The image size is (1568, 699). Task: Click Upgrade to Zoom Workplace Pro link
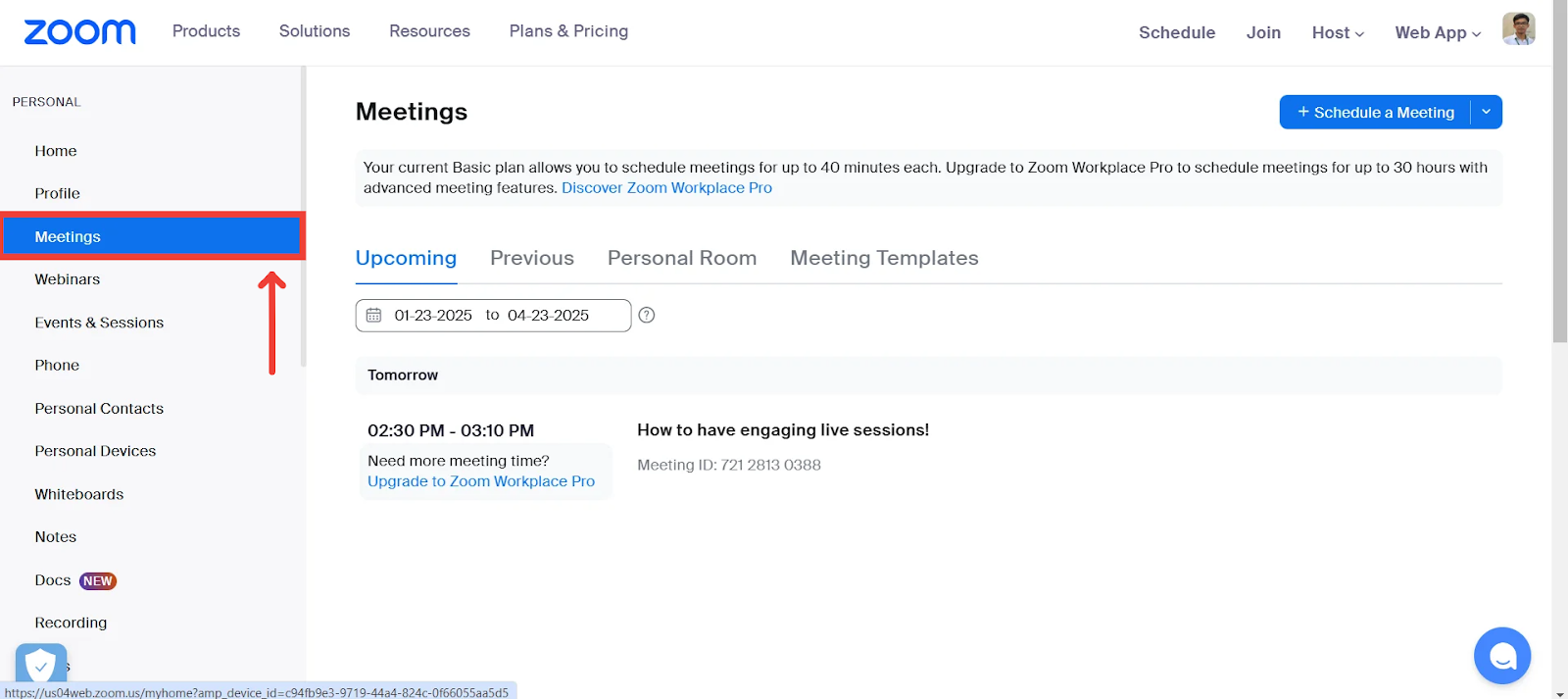(480, 481)
